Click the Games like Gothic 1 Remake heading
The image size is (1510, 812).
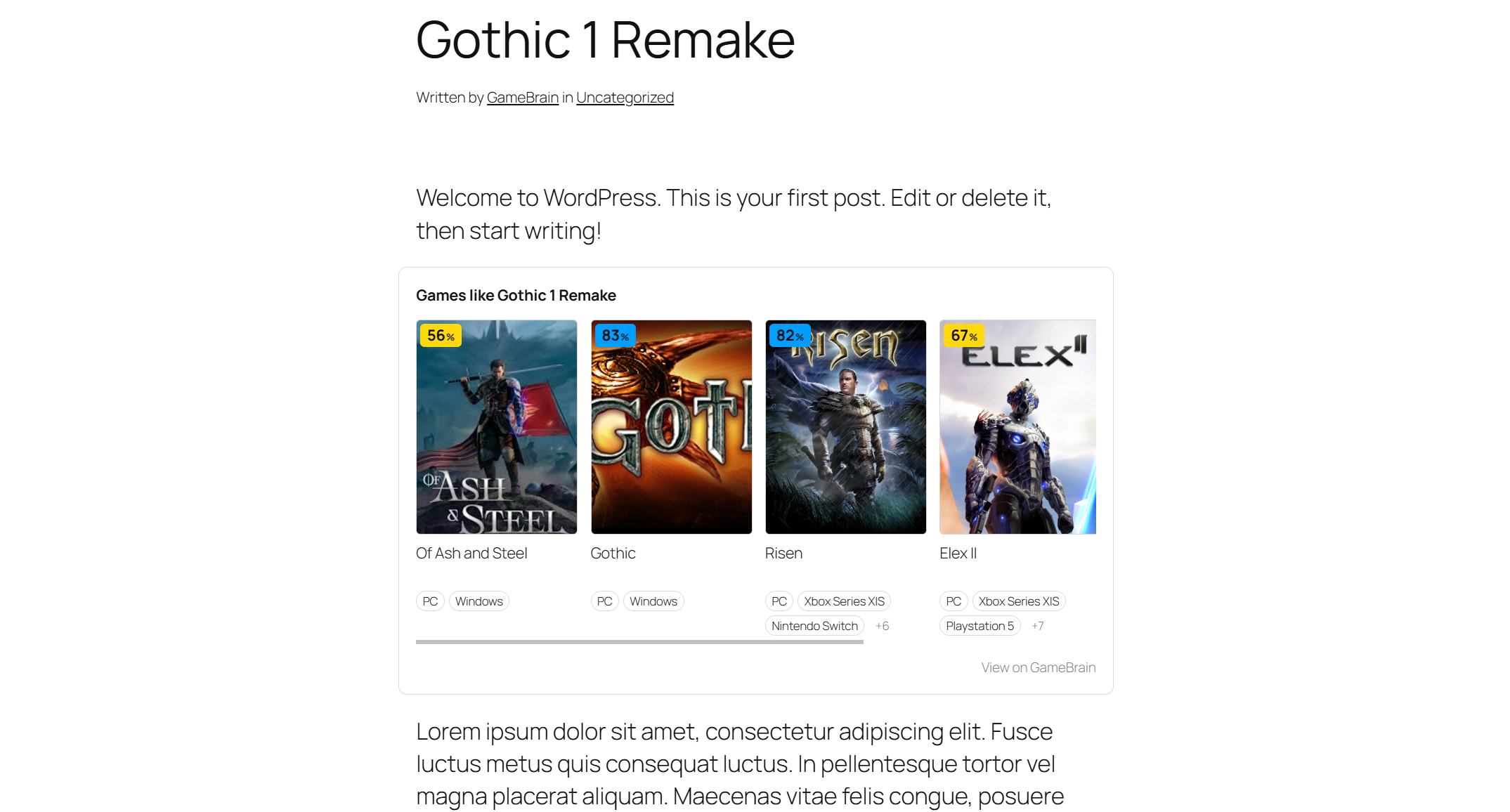click(x=516, y=296)
